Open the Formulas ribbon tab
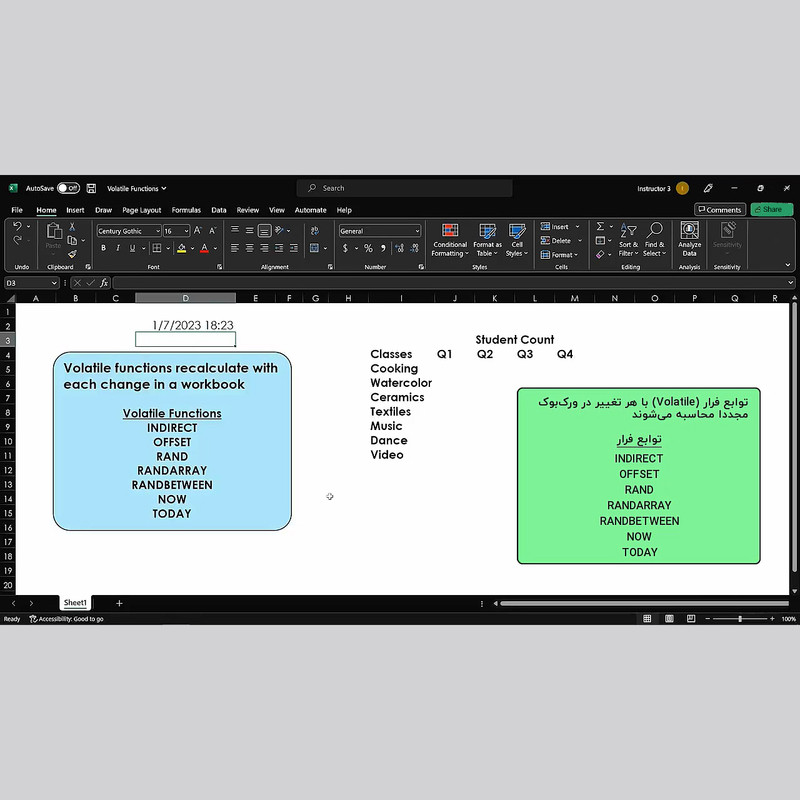The width and height of the screenshot is (800, 800). point(186,210)
